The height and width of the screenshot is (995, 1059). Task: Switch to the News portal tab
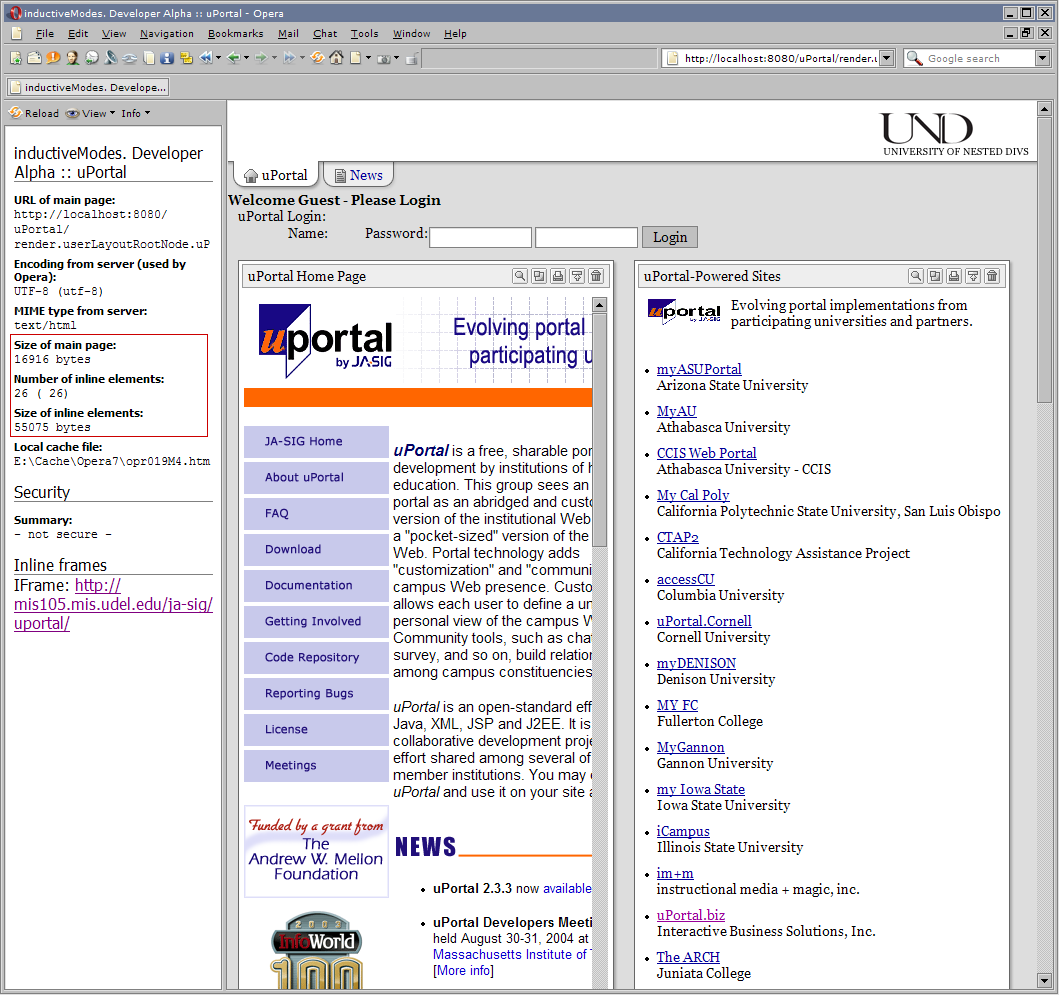coord(359,175)
